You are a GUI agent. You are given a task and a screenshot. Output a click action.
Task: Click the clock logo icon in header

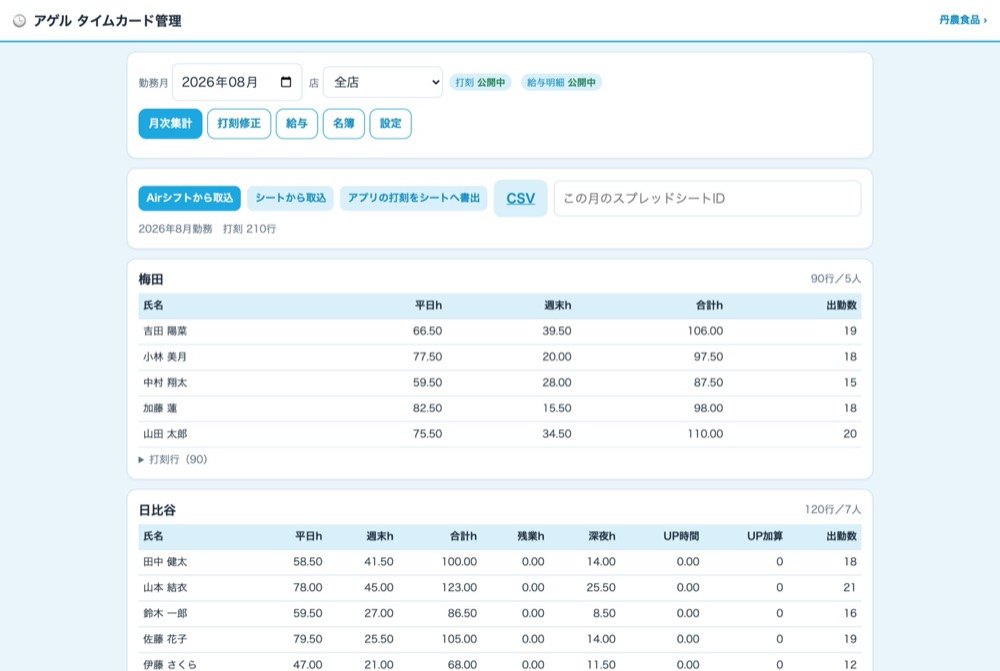click(20, 21)
